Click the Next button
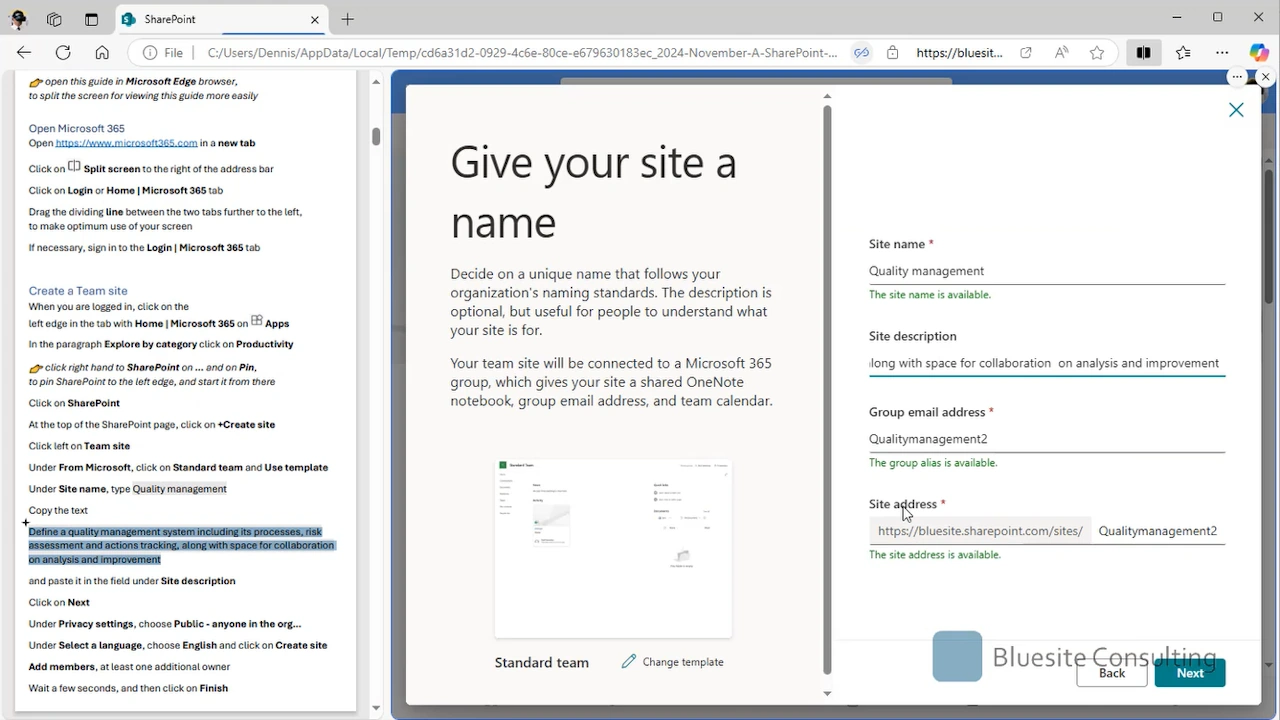The height and width of the screenshot is (720, 1280). pyautogui.click(x=1189, y=673)
